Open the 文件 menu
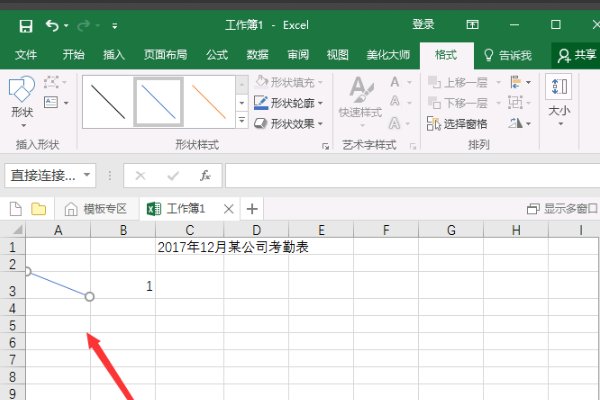 pos(26,55)
